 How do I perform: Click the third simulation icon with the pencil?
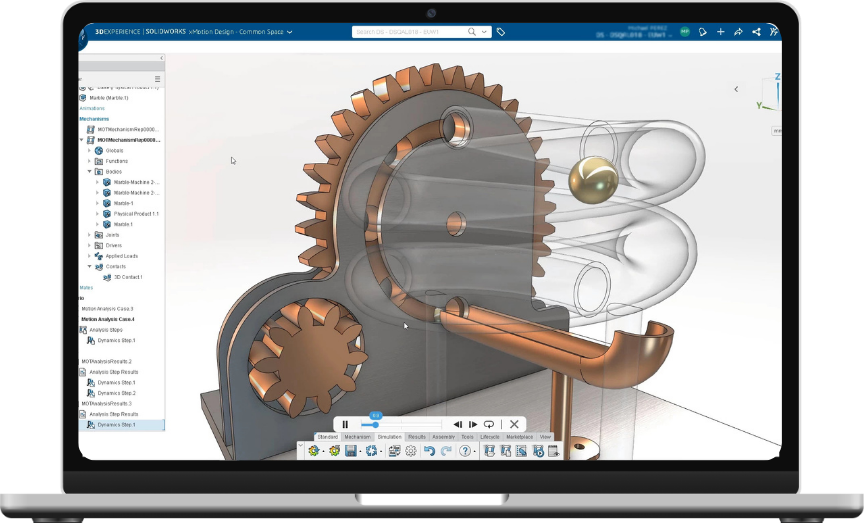[x=521, y=450]
